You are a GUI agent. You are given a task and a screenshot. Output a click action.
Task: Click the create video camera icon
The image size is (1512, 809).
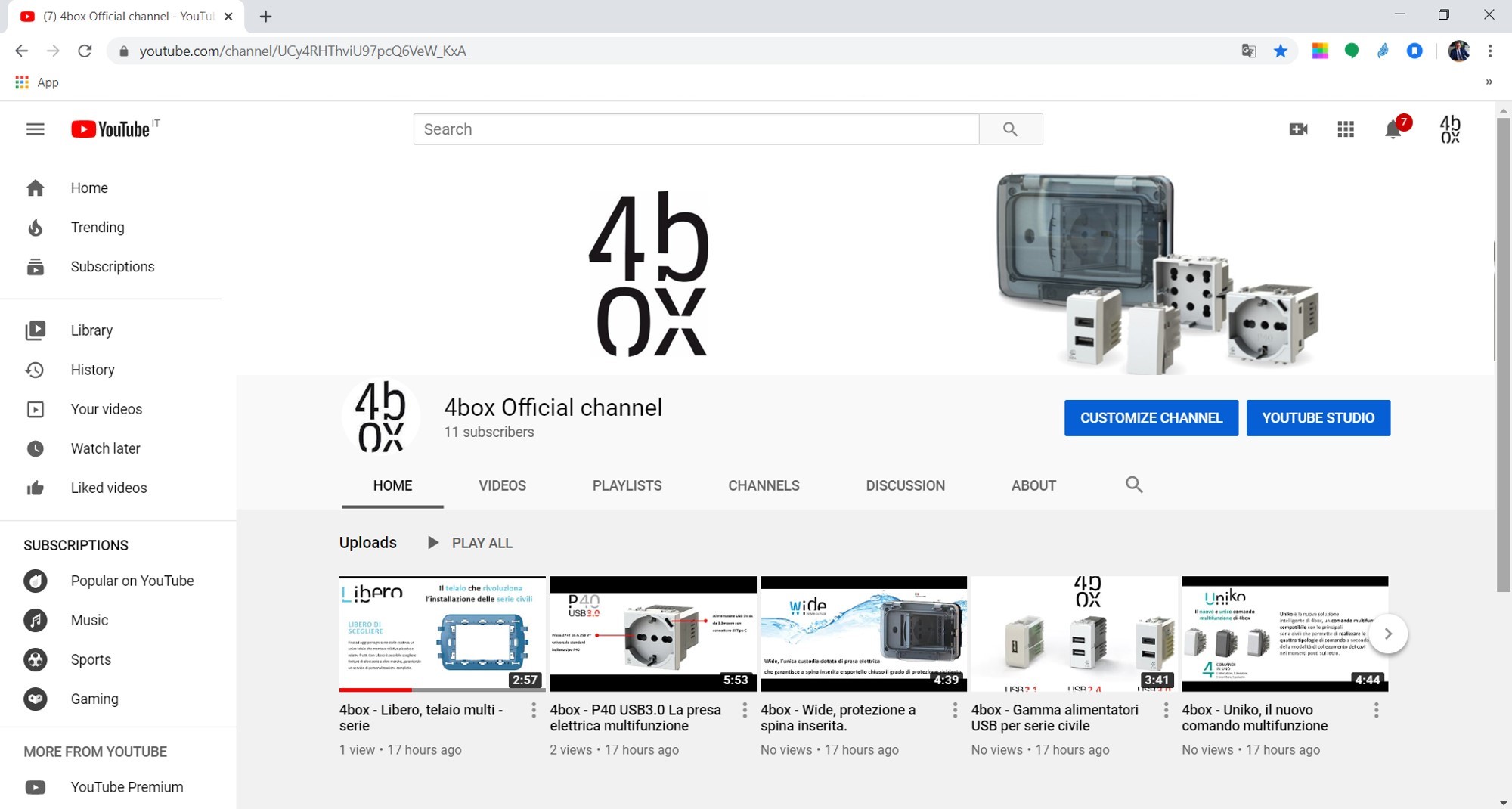[x=1298, y=129]
